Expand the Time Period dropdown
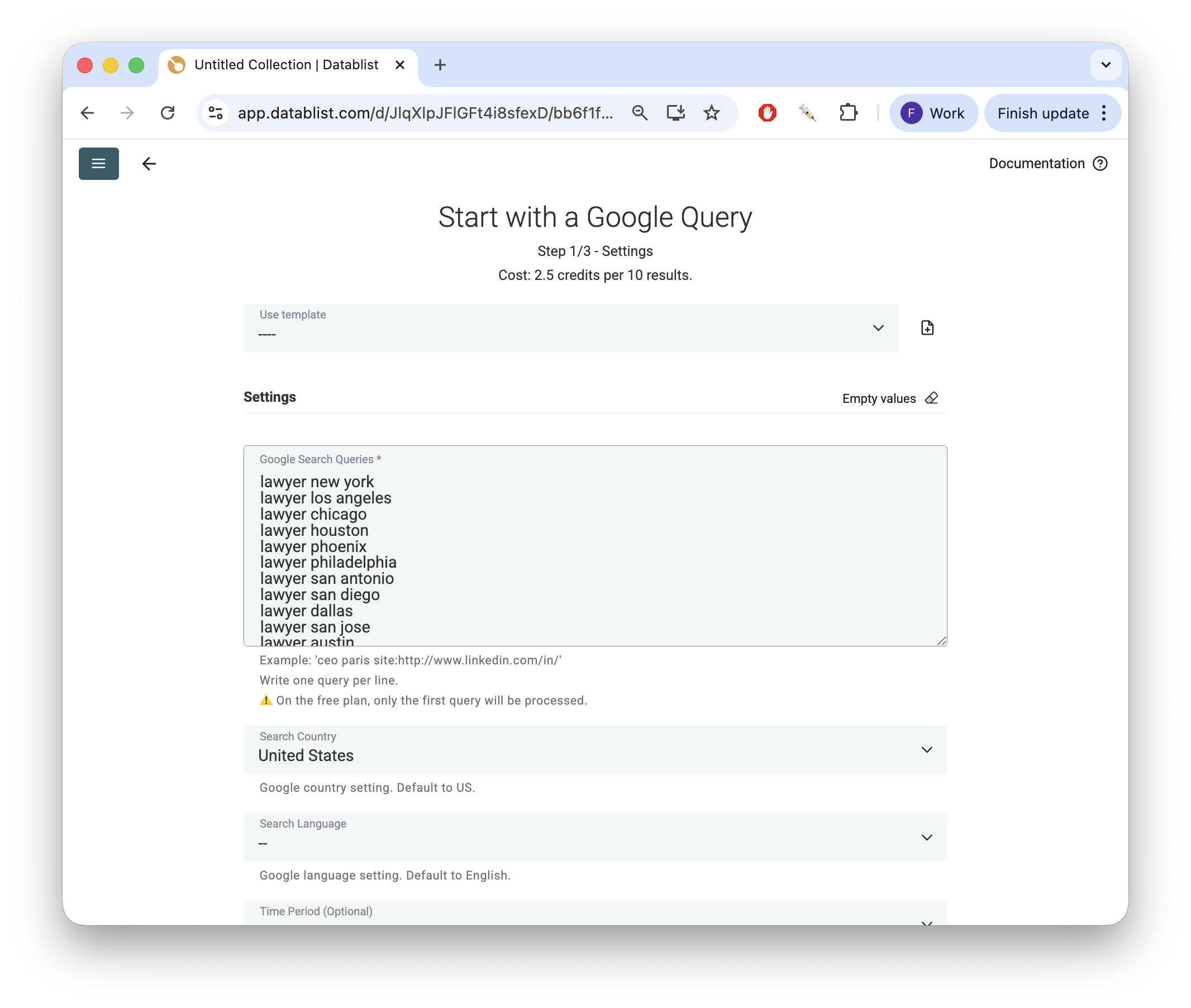The width and height of the screenshot is (1191, 1008). pyautogui.click(x=594, y=914)
